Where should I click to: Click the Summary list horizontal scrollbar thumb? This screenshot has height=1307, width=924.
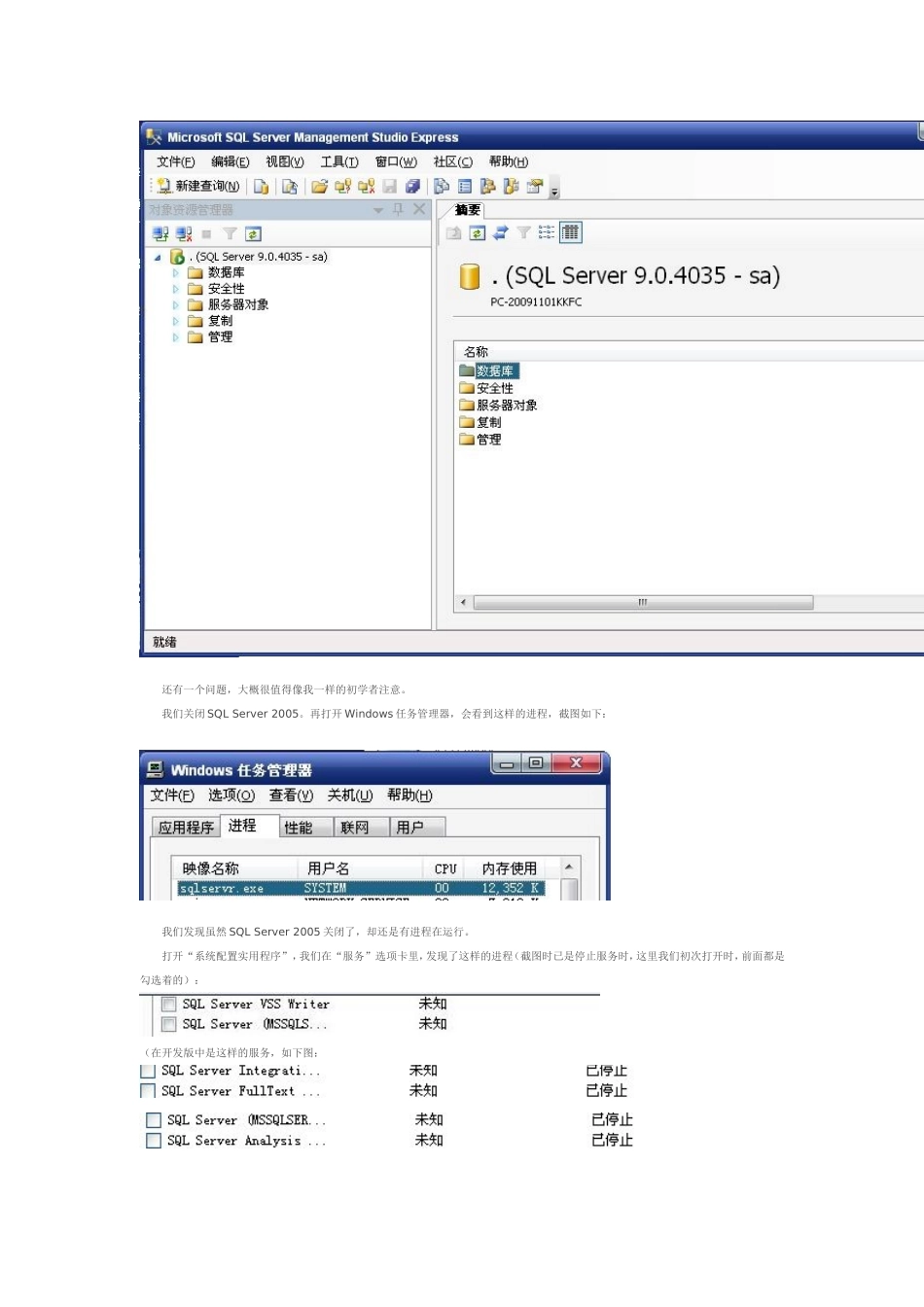click(643, 603)
